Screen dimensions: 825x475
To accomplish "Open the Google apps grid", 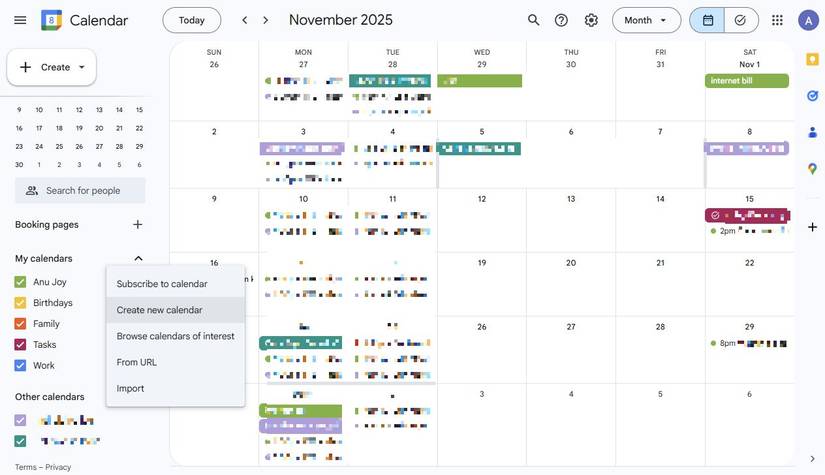I will (777, 20).
